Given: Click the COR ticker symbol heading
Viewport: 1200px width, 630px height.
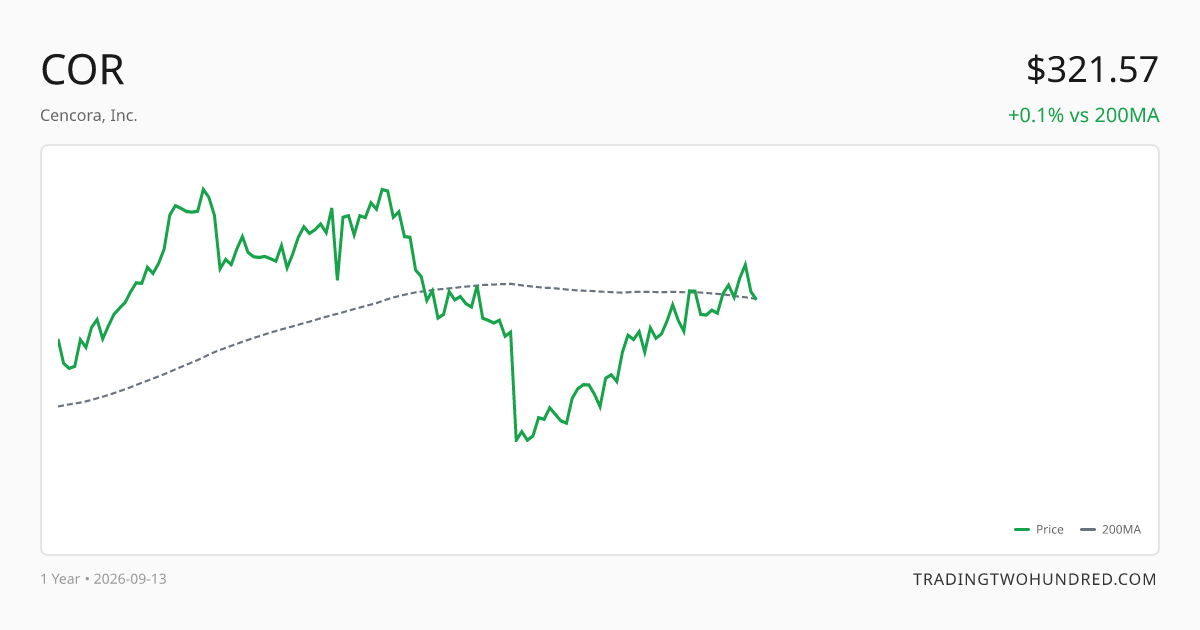Looking at the screenshot, I should click(x=83, y=70).
